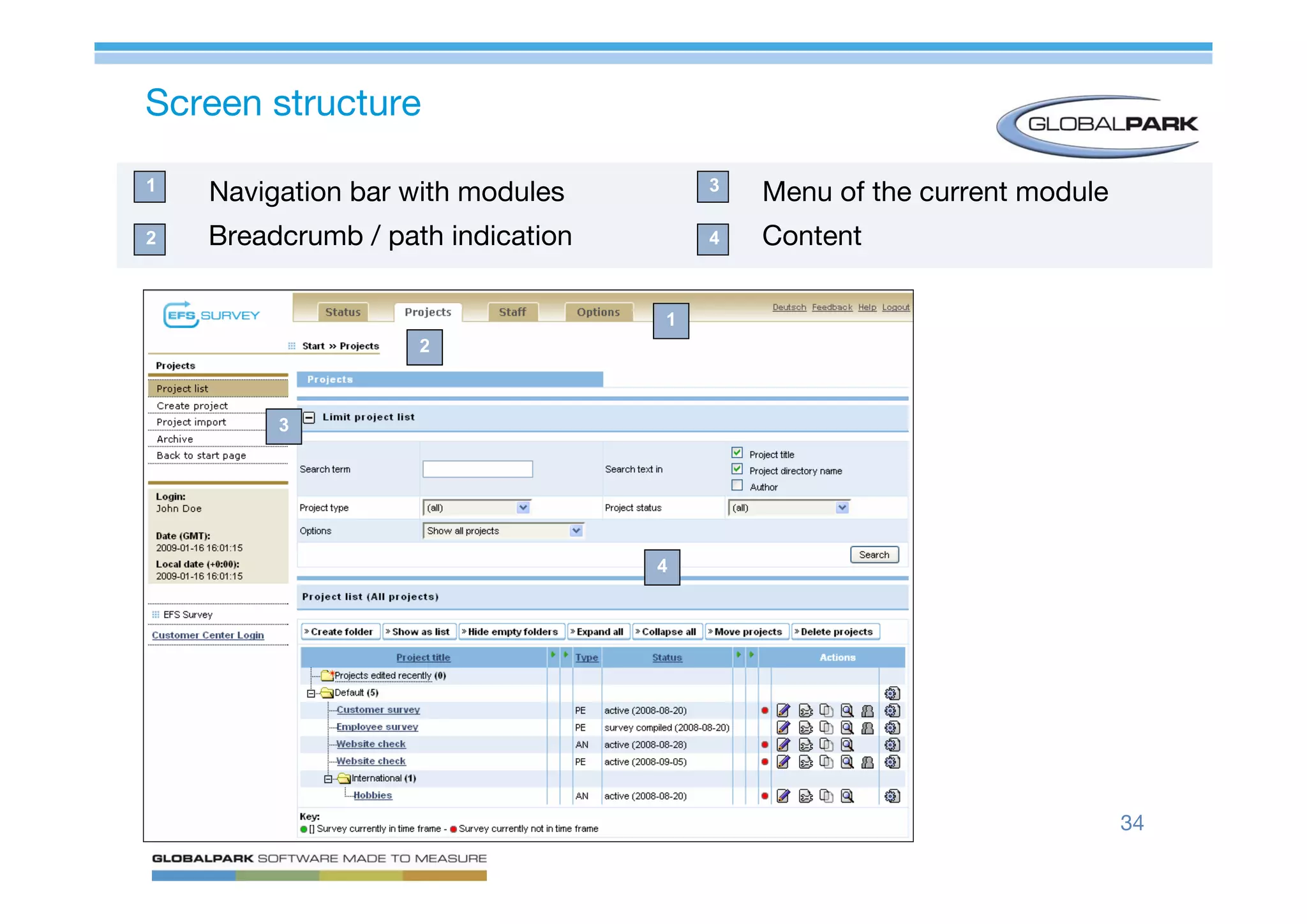Click the Default folder icon in project tree
Screen dimensions: 1307x924
coord(327,693)
